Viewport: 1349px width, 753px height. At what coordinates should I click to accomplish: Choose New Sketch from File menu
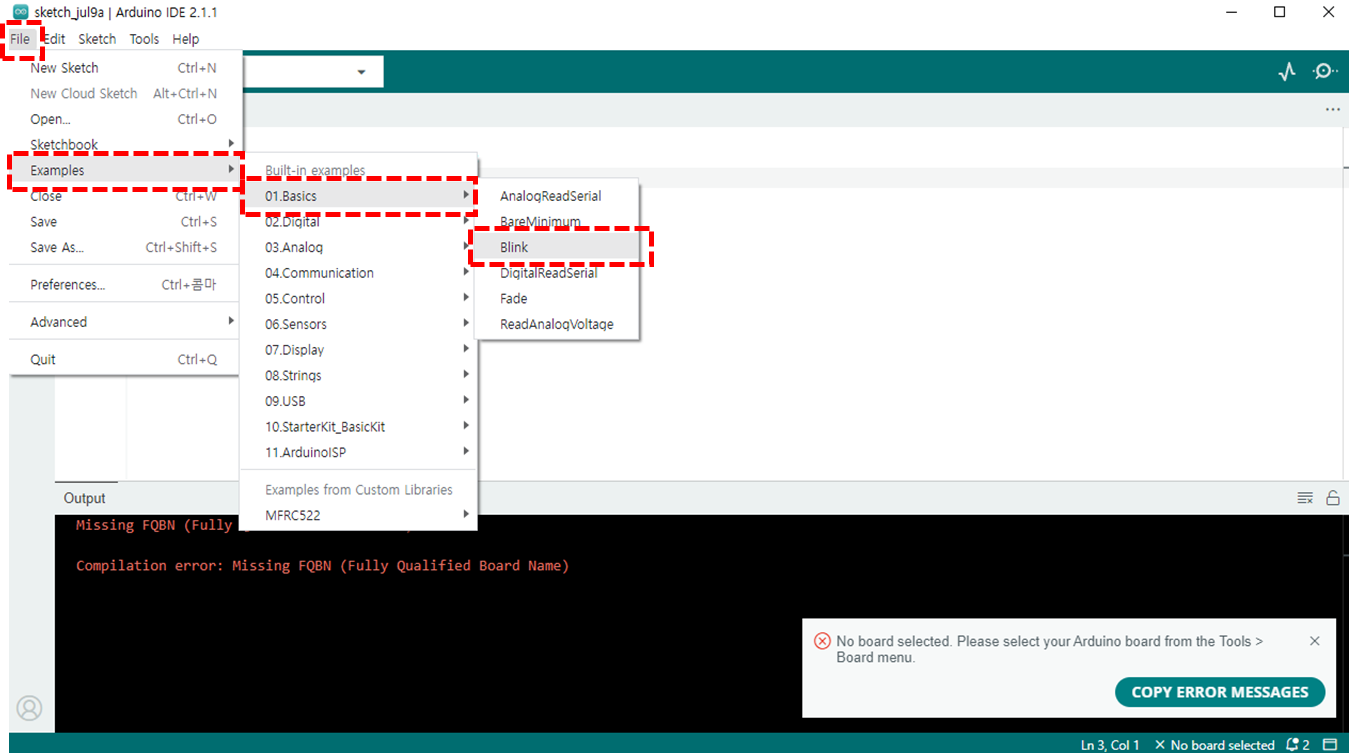(125, 68)
